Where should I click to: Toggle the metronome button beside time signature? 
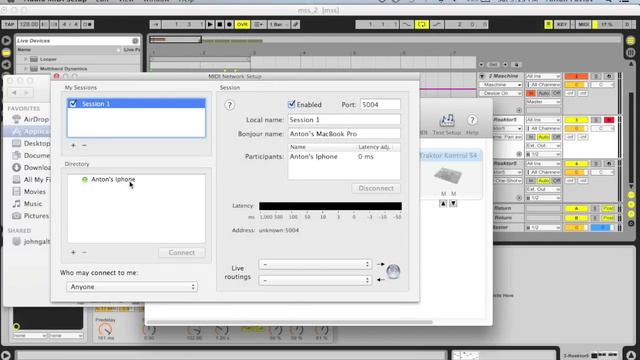[88, 24]
